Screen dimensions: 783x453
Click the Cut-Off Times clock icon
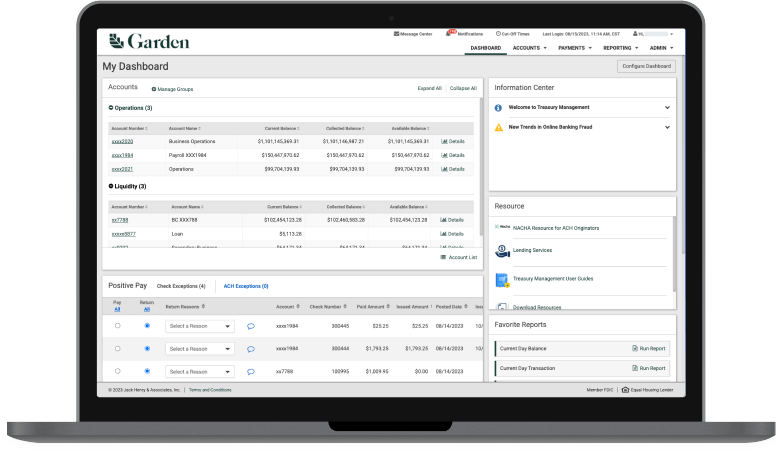click(499, 33)
